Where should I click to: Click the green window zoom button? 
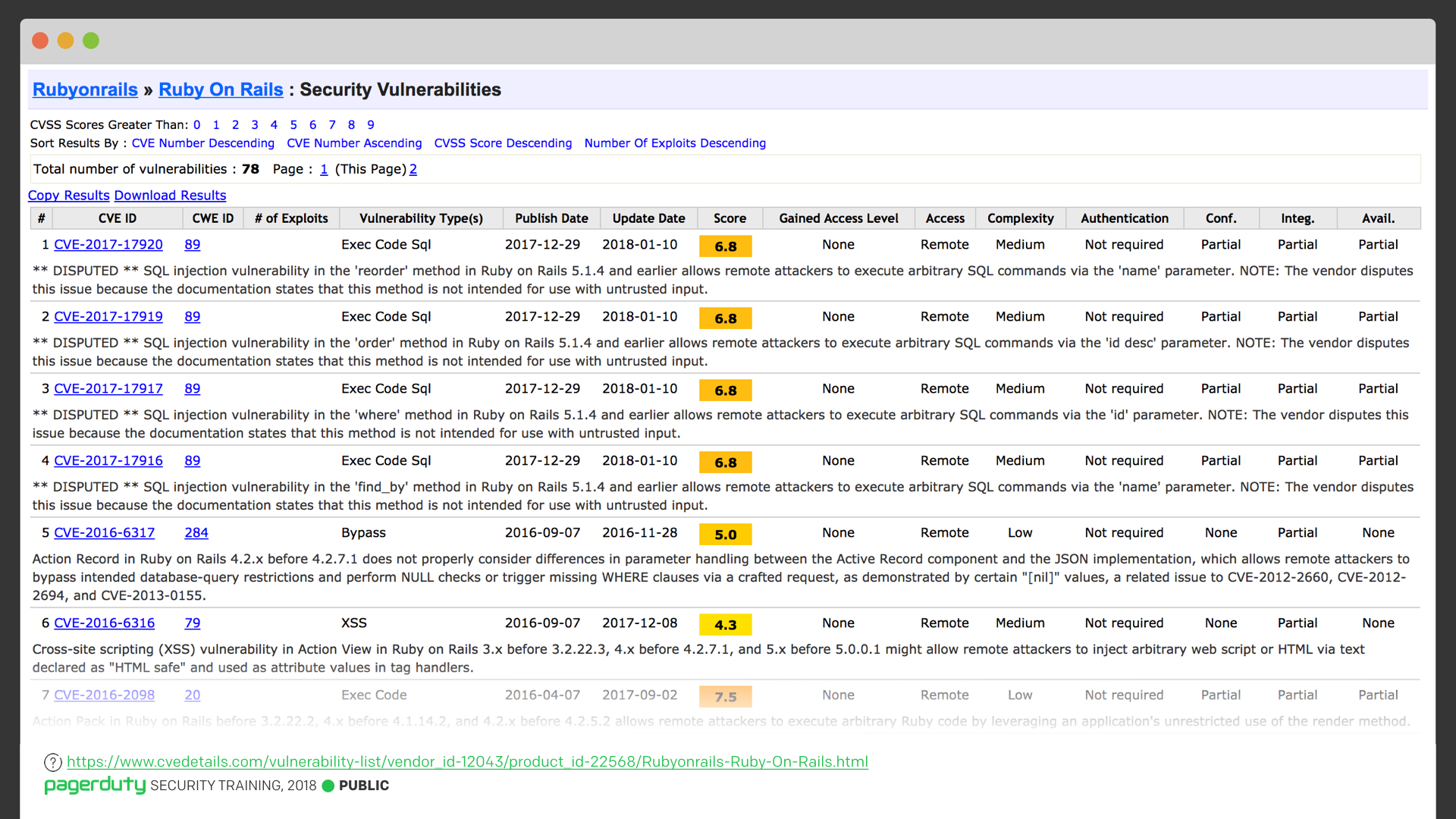point(91,41)
